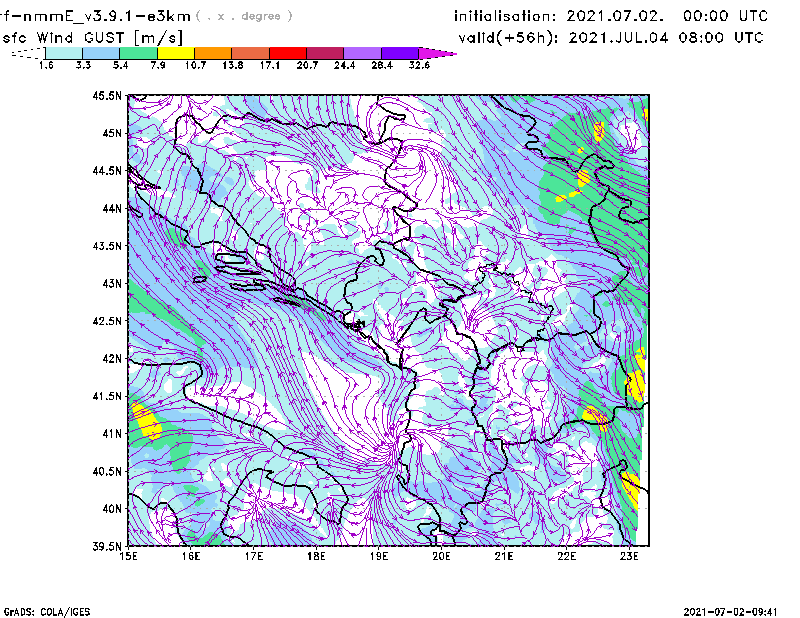Click the 20E longitude label
This screenshot has width=800, height=618.
click(x=441, y=556)
